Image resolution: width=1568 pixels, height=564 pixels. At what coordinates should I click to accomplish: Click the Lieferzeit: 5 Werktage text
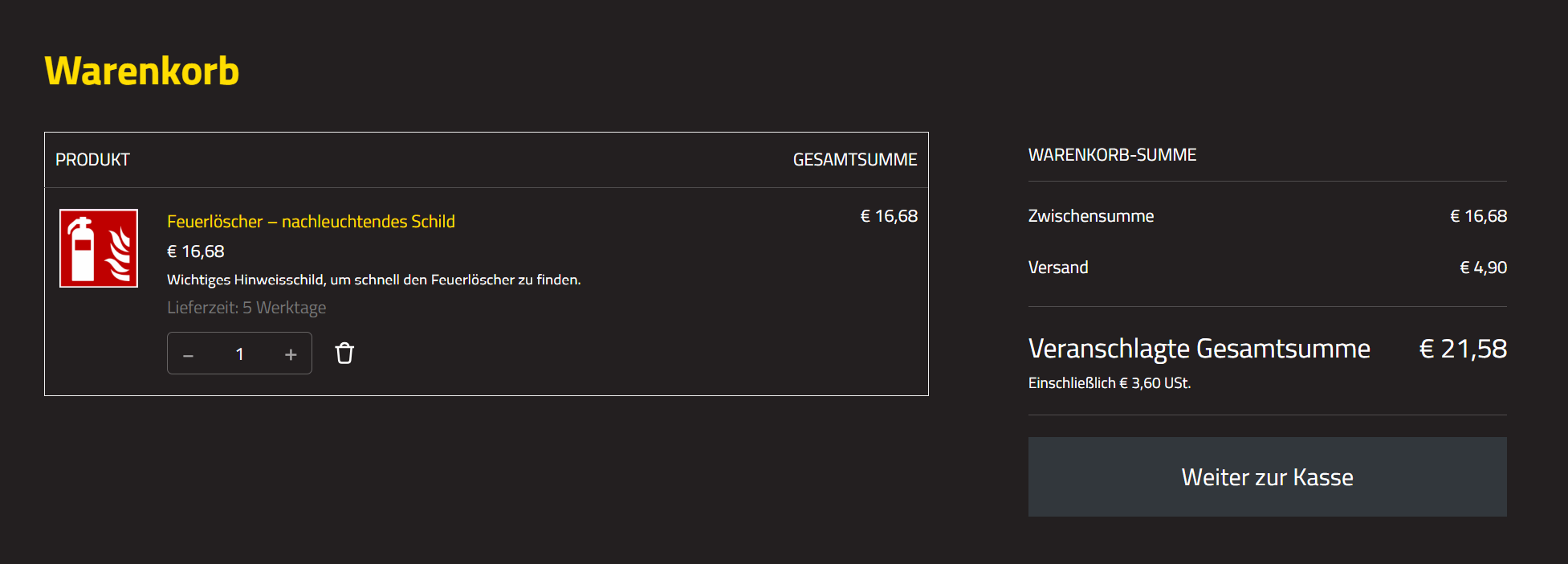[246, 308]
